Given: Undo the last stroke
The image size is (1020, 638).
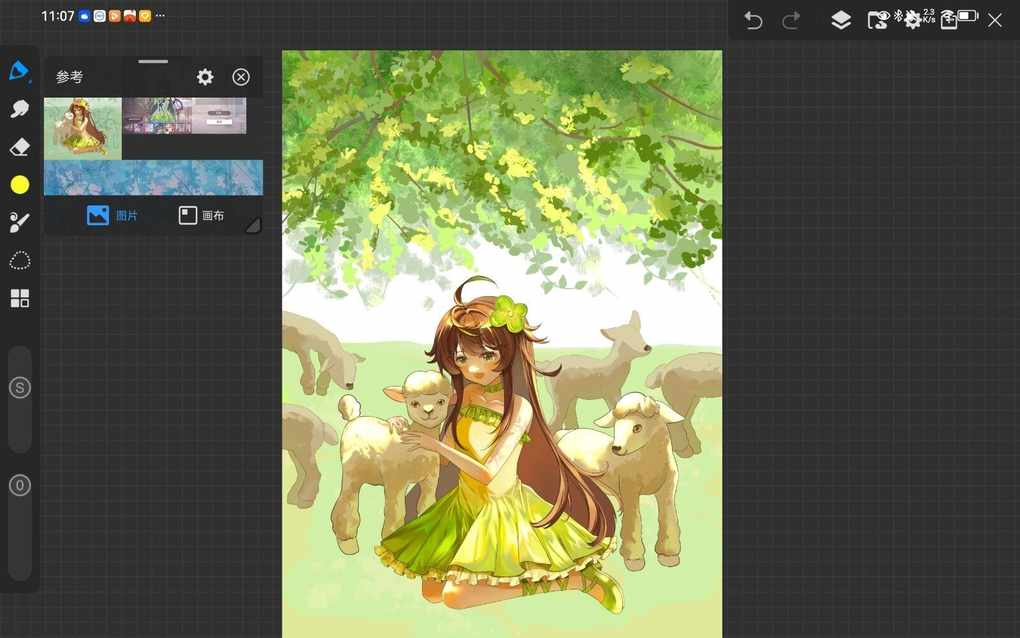Looking at the screenshot, I should coord(753,20).
